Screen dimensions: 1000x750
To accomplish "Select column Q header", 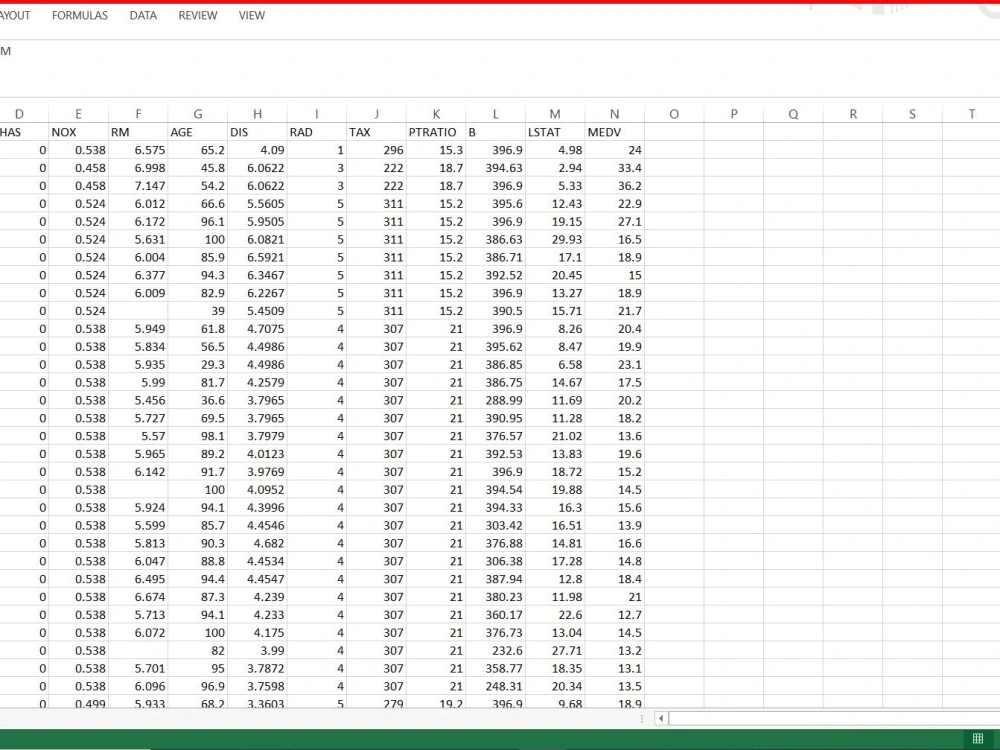I will pos(793,114).
